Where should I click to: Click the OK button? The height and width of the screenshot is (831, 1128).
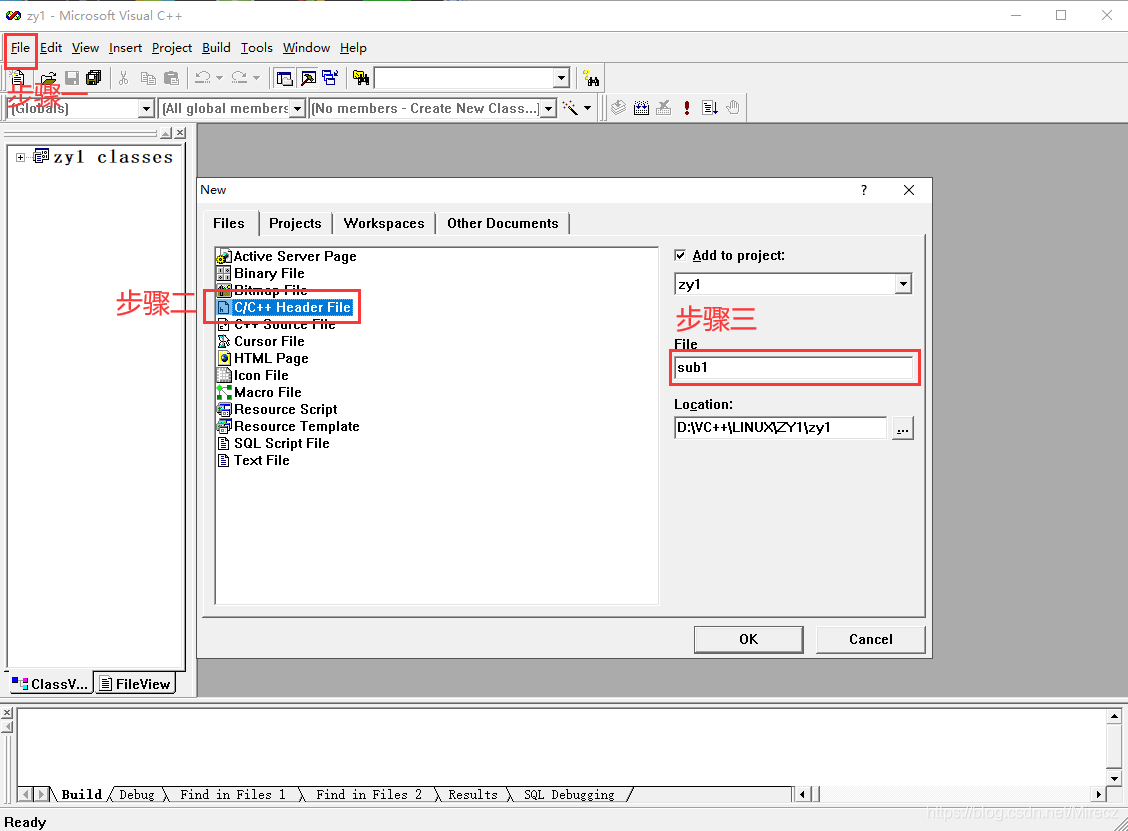[x=748, y=640]
